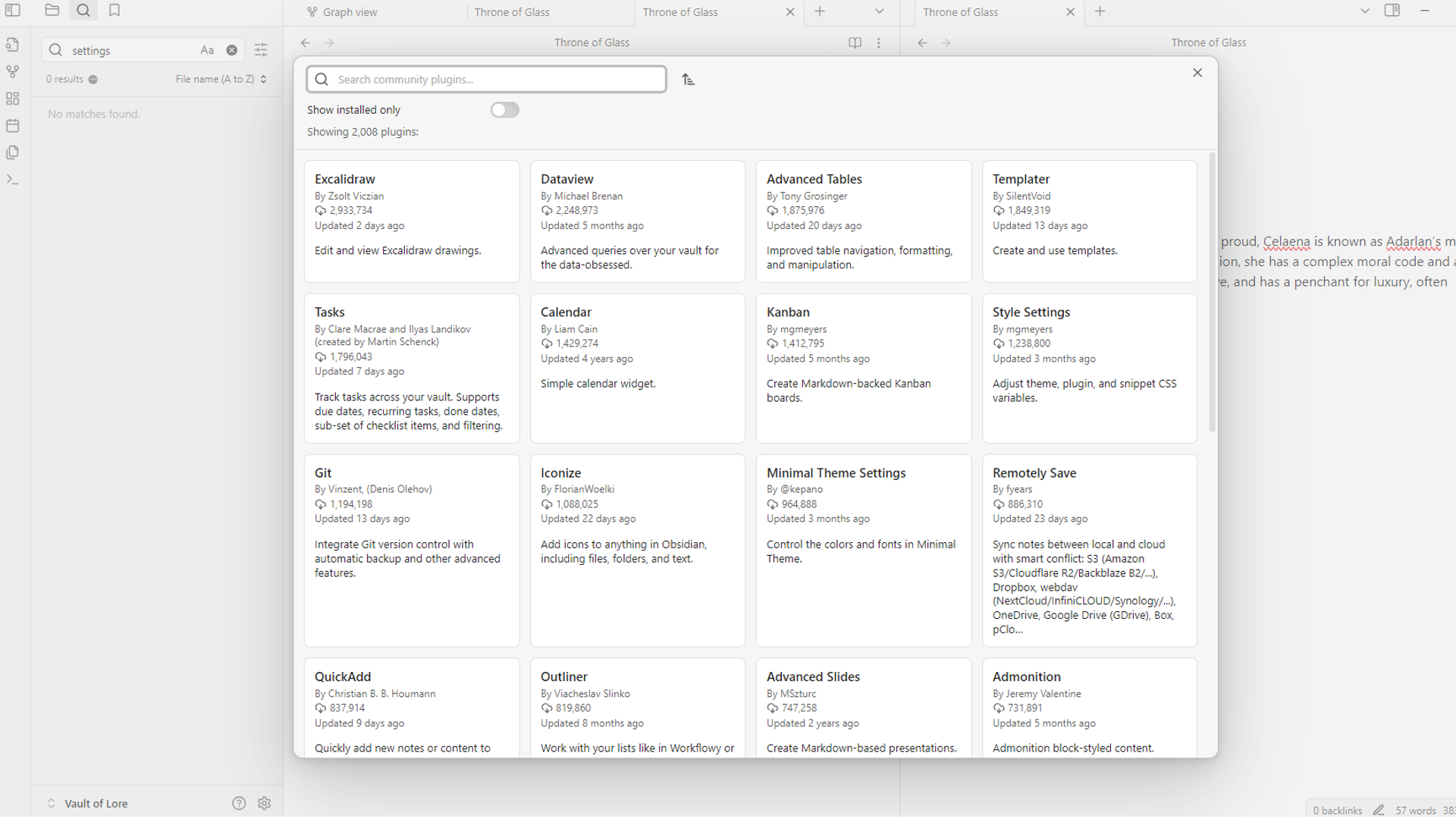Enable the Aa case-sensitive search toggle
The image size is (1456, 819).
point(207,50)
